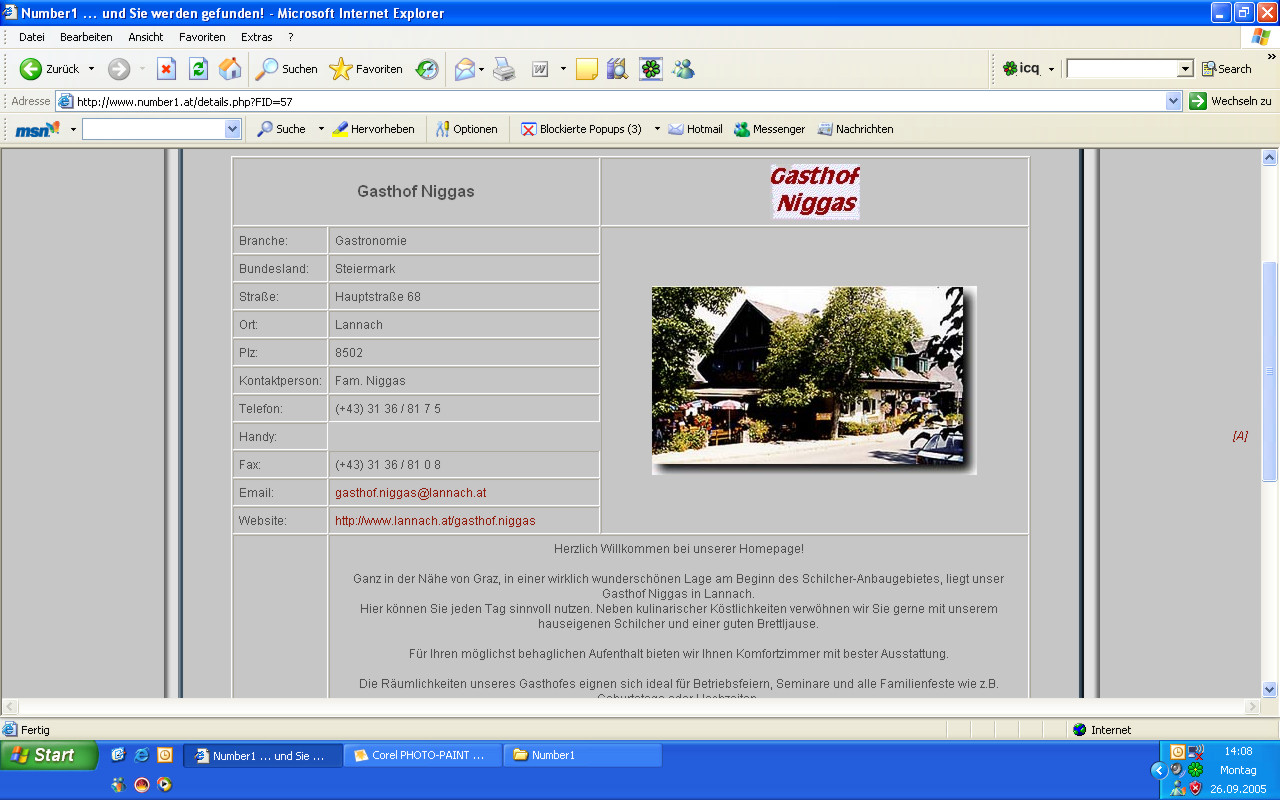The width and height of the screenshot is (1280, 800).
Task: Open the Ansicht menu
Action: coord(145,37)
